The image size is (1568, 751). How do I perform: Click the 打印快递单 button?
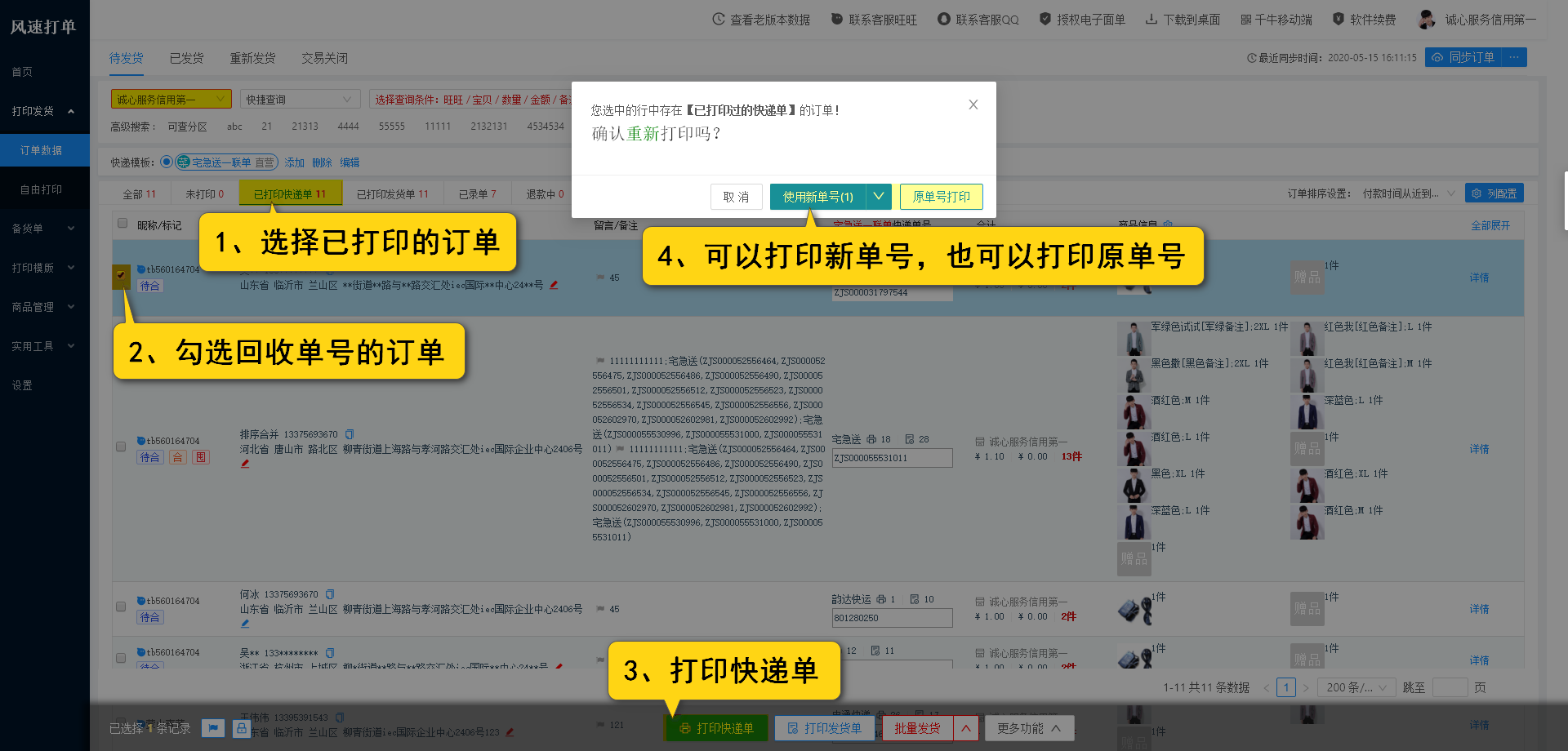pos(716,728)
